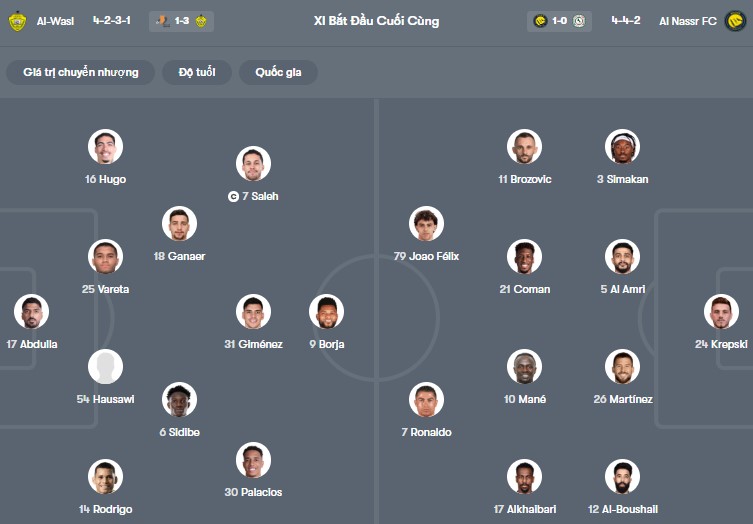Click Joao Félix's player portrait
This screenshot has height=524, width=753.
click(x=426, y=224)
